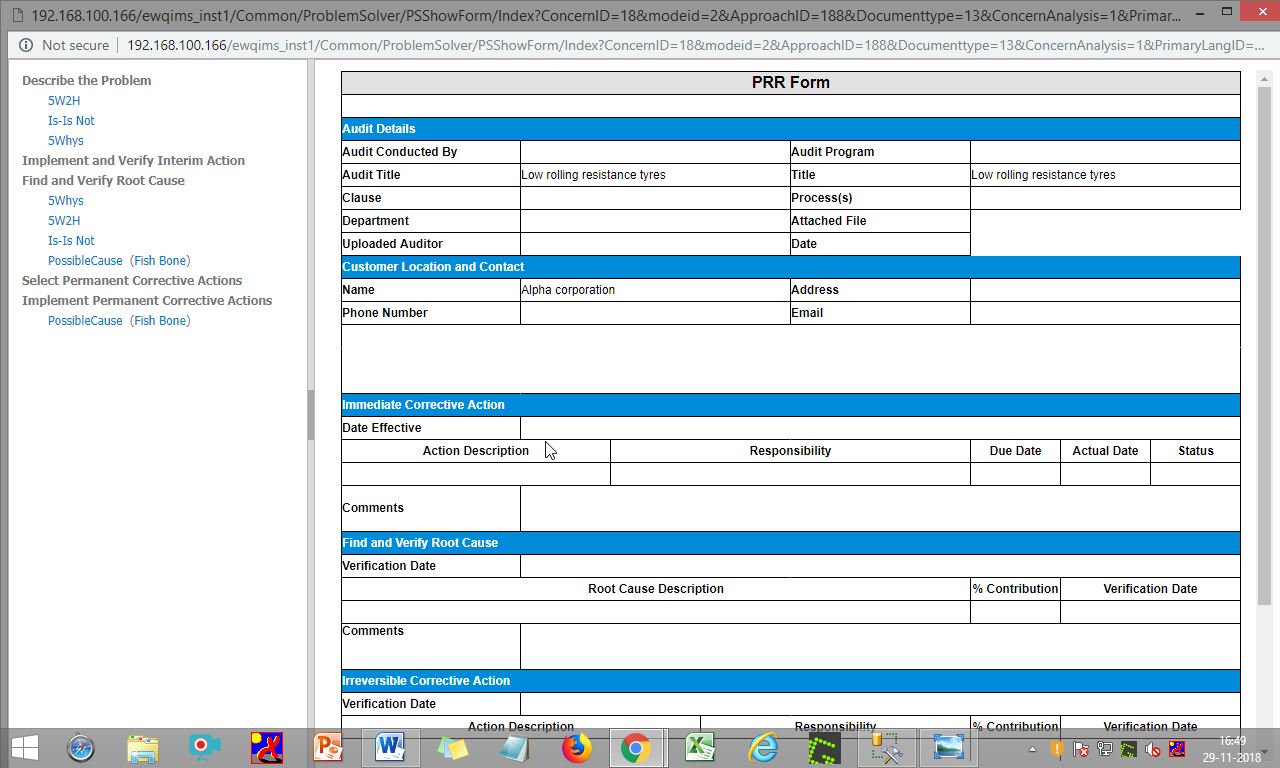Click the 'Due Date' column header
Screen dimensions: 1280x768
tap(1015, 451)
